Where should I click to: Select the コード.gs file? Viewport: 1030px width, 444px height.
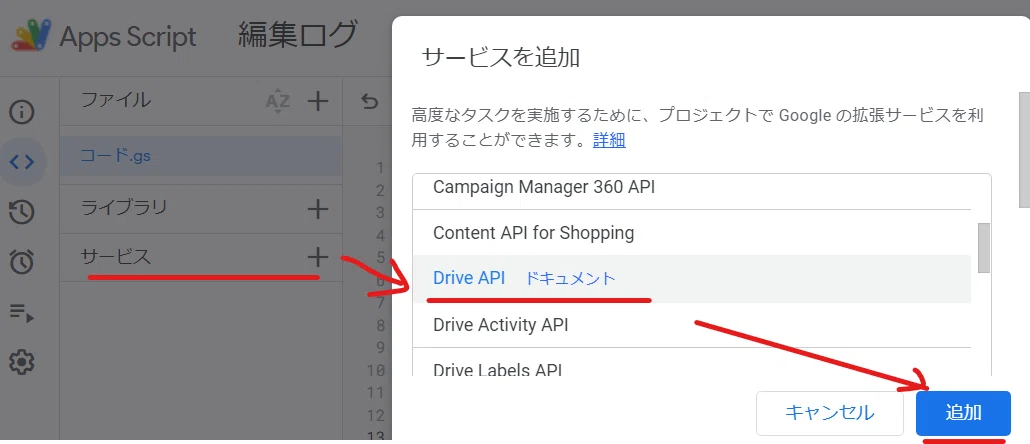click(x=200, y=156)
